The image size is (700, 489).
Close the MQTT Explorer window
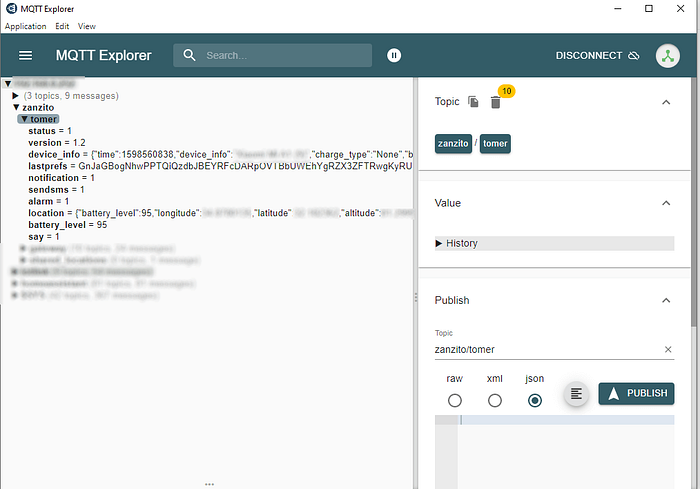pyautogui.click(x=680, y=8)
